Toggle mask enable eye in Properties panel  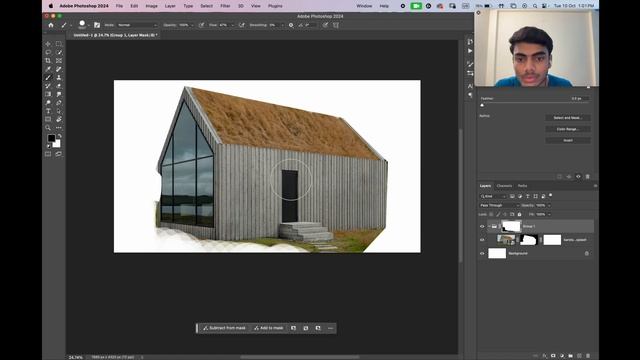click(578, 177)
